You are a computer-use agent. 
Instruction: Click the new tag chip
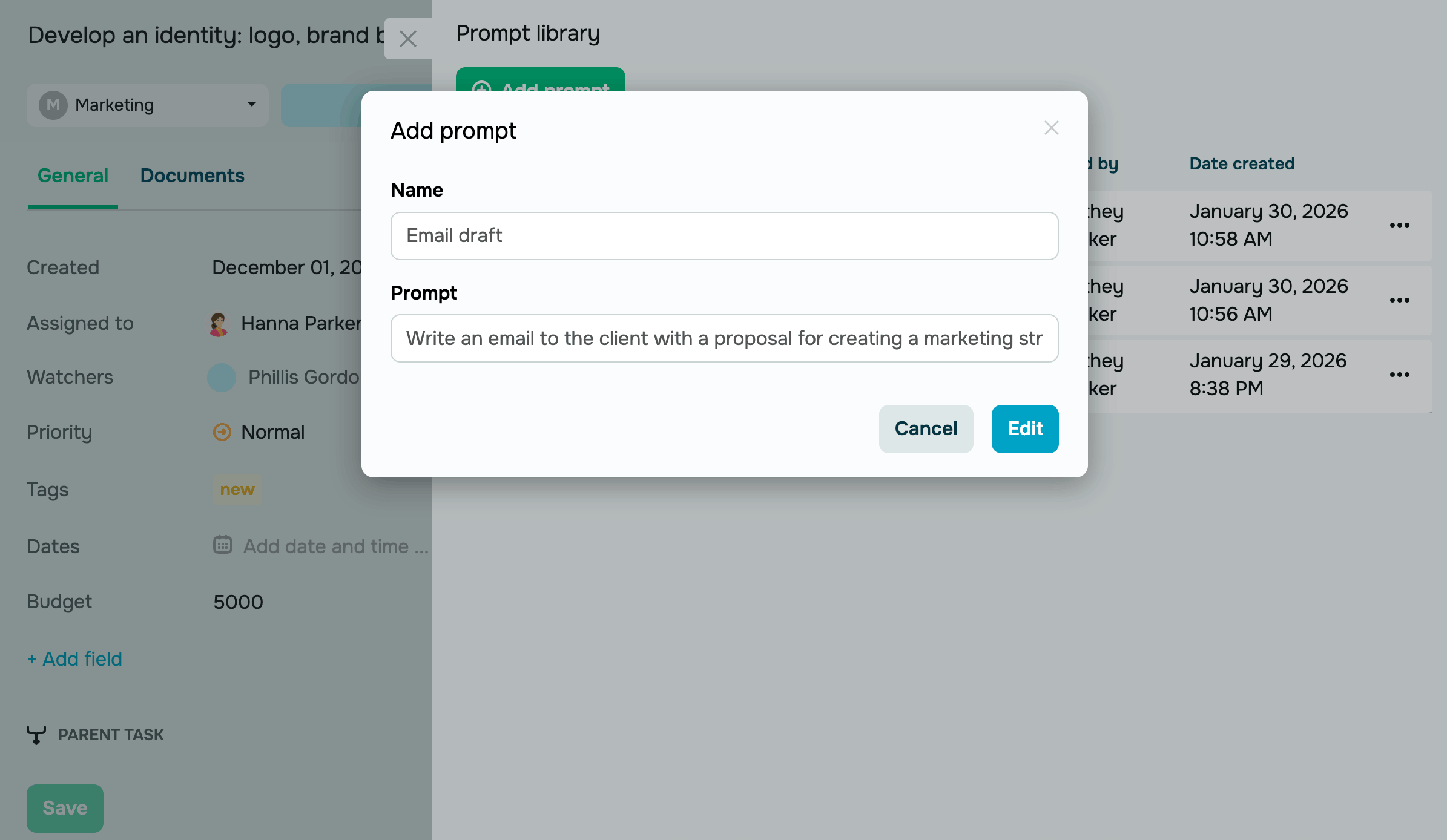click(x=237, y=490)
